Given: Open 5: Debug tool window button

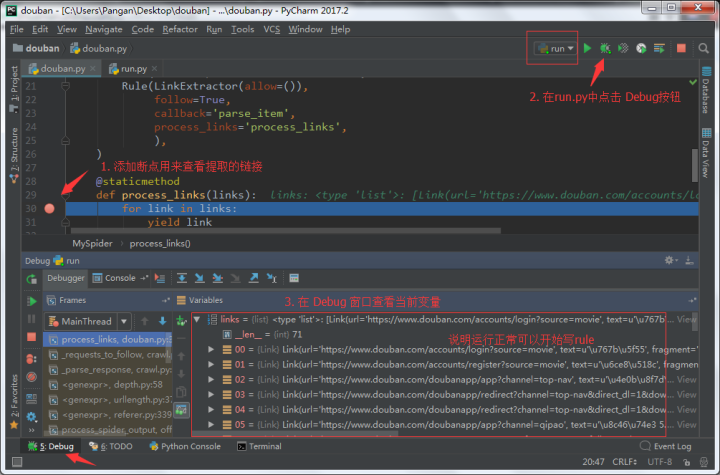Looking at the screenshot, I should tap(51, 447).
